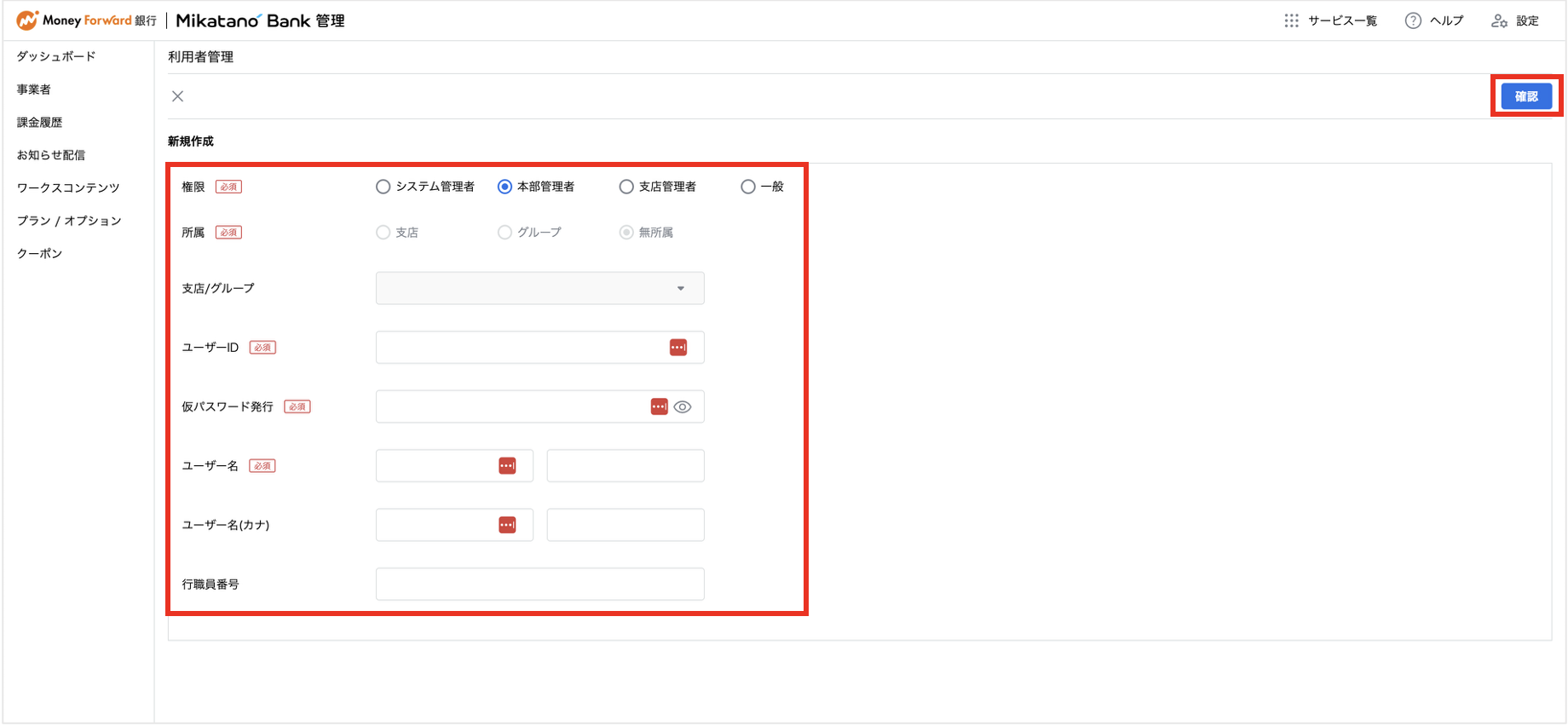
Task: Click the password manager icon in ユーザーID field
Action: coord(678,348)
